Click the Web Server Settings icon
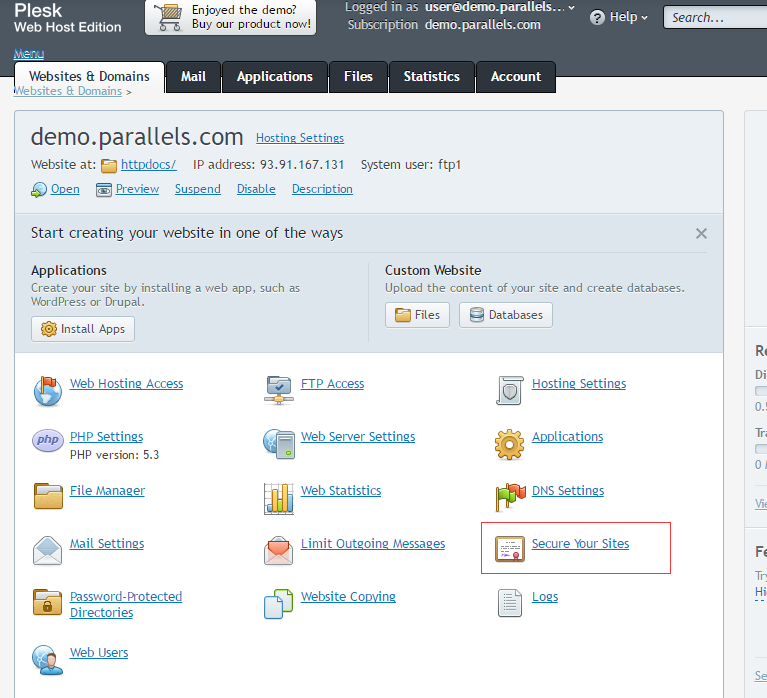 pyautogui.click(x=279, y=444)
